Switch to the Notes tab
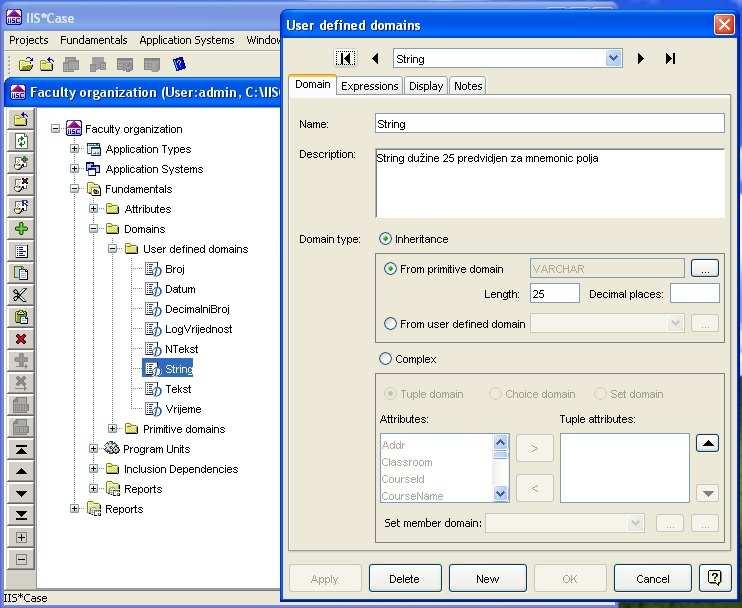Screen dimensions: 742x608 (x=468, y=86)
